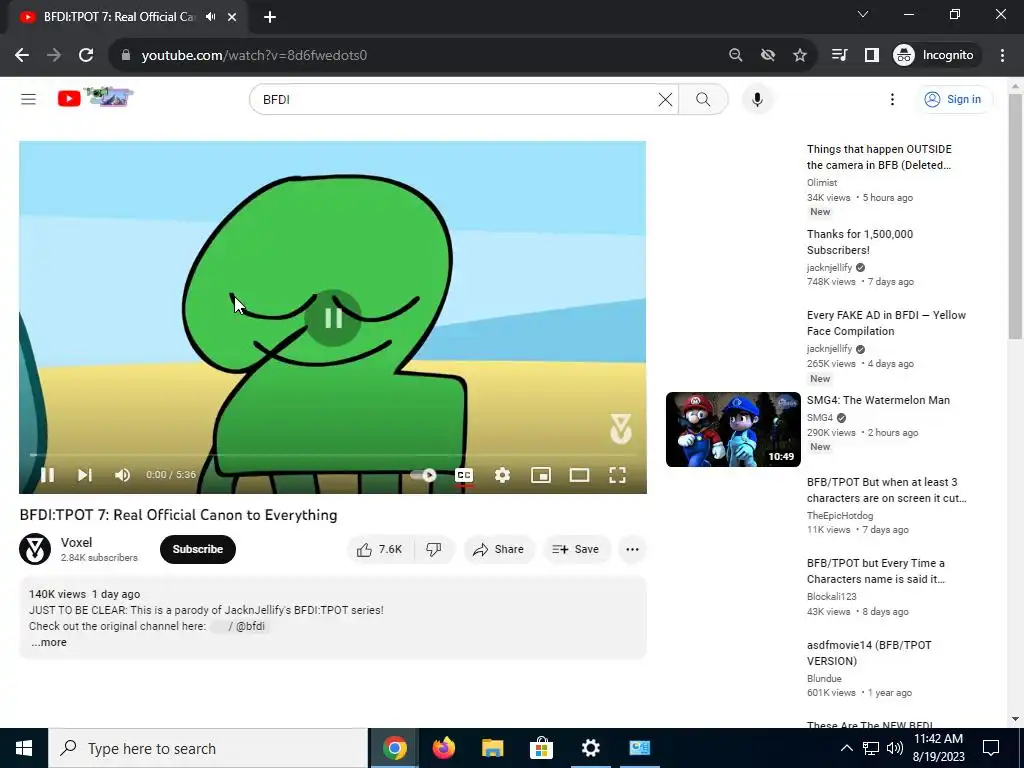Screen dimensions: 1024x768
Task: Like the video with 7.6K likes
Action: [380, 549]
